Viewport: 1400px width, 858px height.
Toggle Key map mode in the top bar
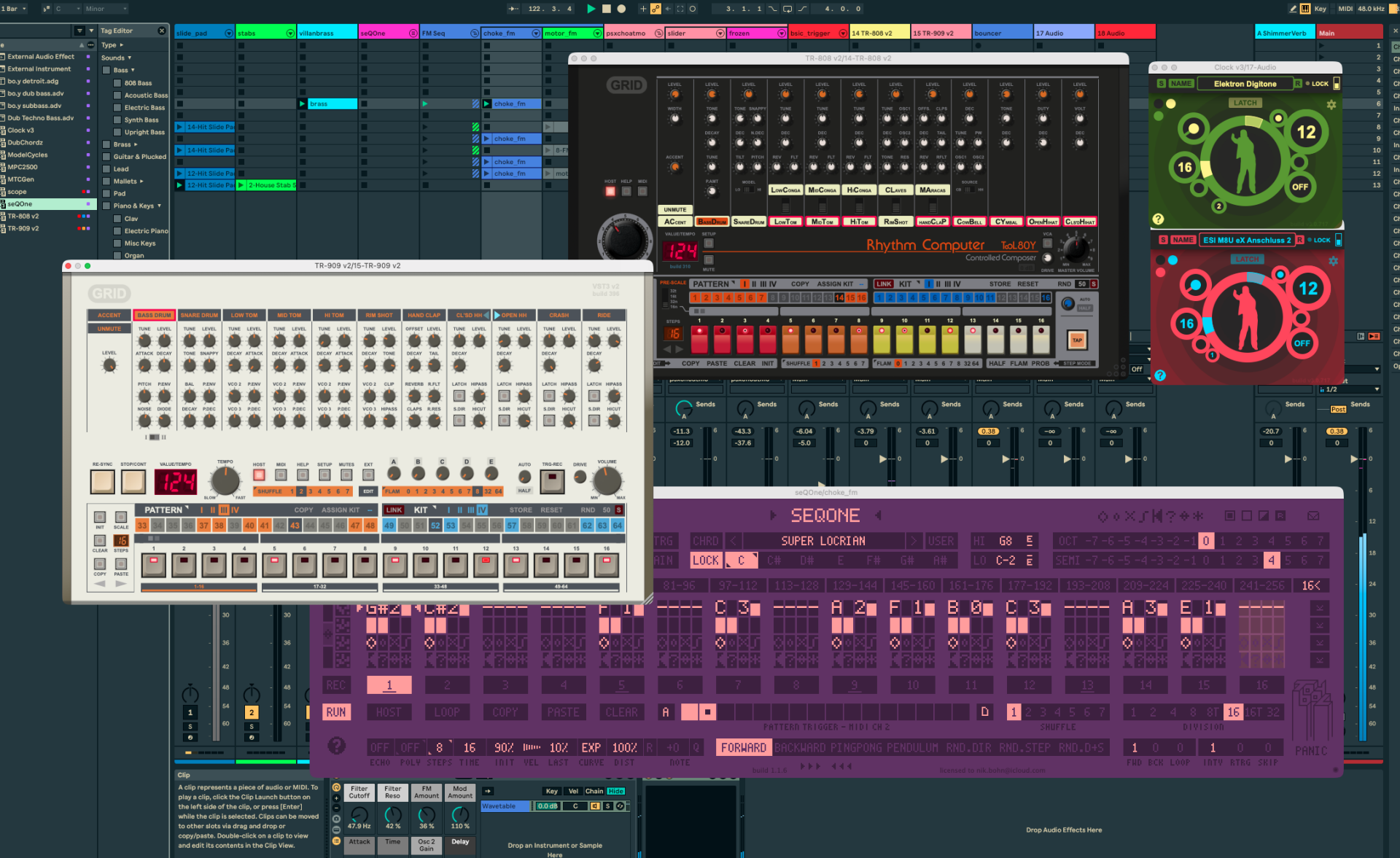click(x=1320, y=9)
